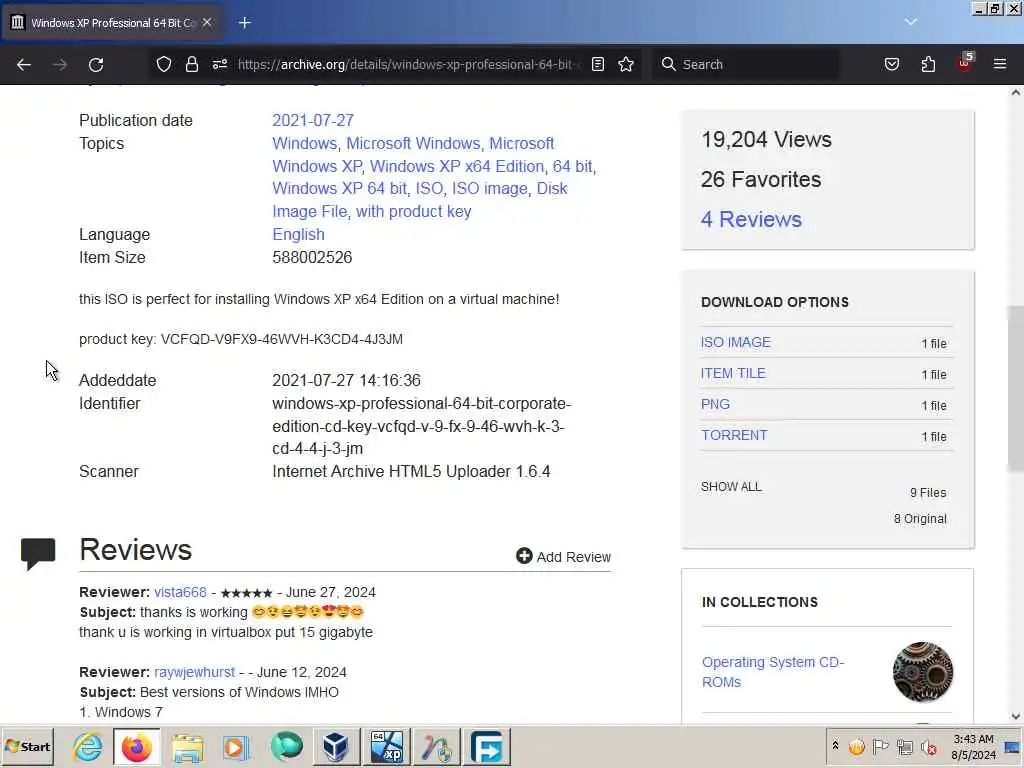Close the Windows XP Professional tab
The height and width of the screenshot is (768, 1024).
pos(207,22)
